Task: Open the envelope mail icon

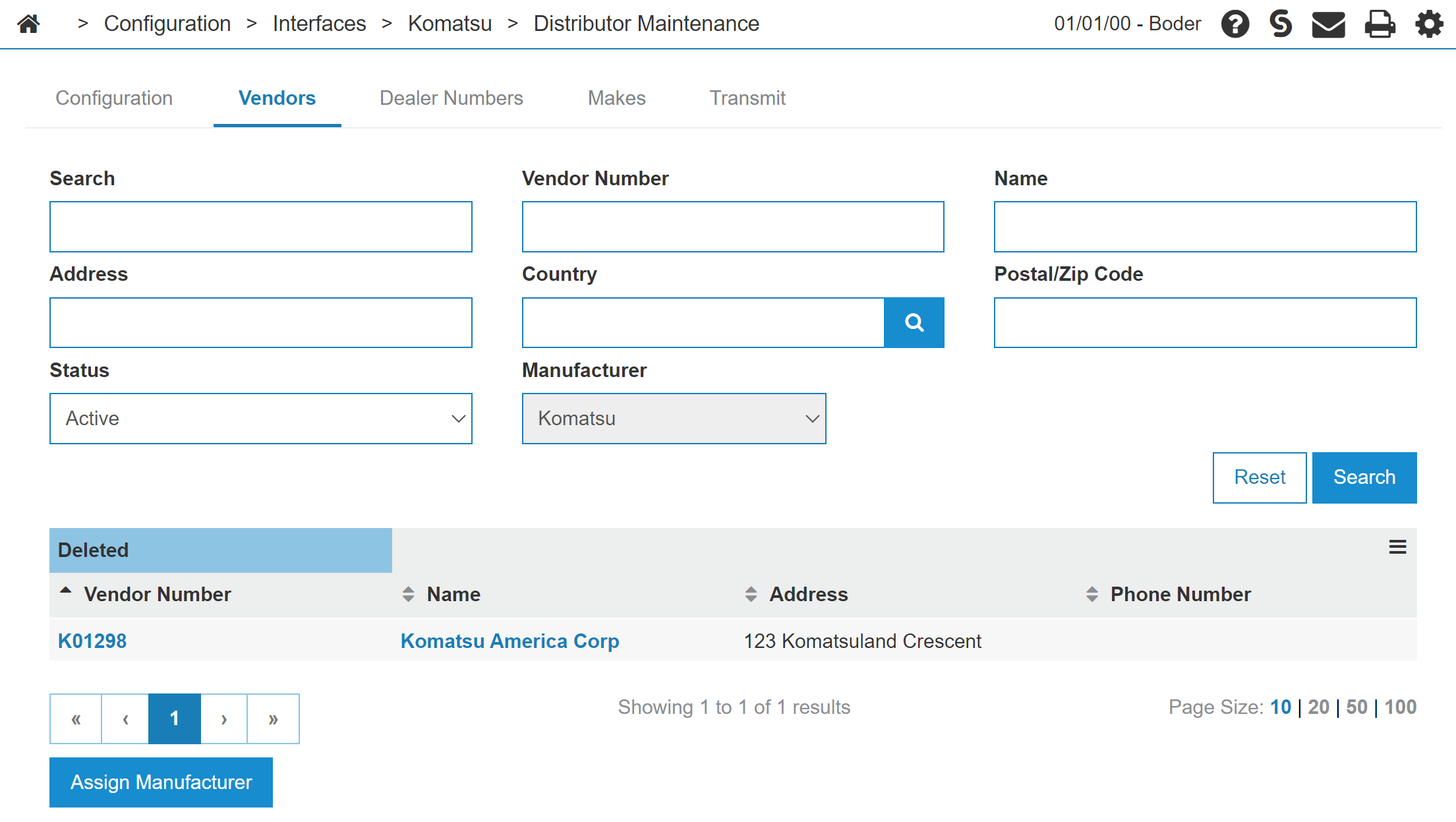Action: [1328, 24]
